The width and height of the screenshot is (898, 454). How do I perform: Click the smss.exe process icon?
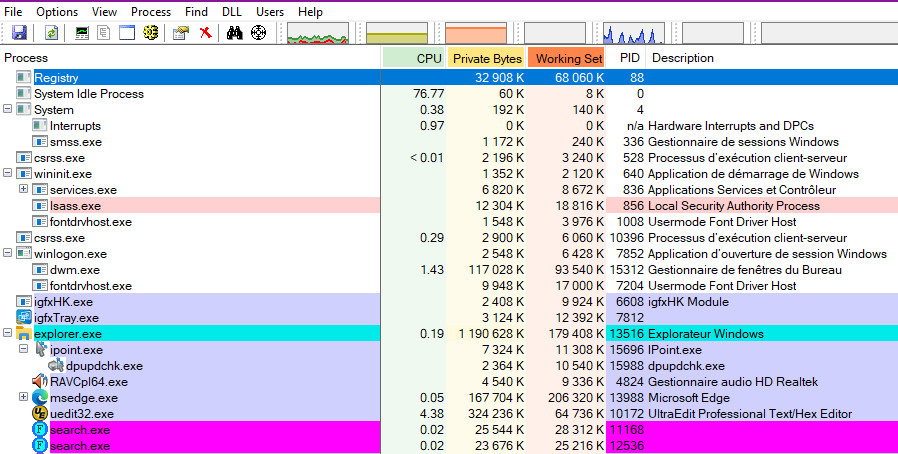[40, 141]
